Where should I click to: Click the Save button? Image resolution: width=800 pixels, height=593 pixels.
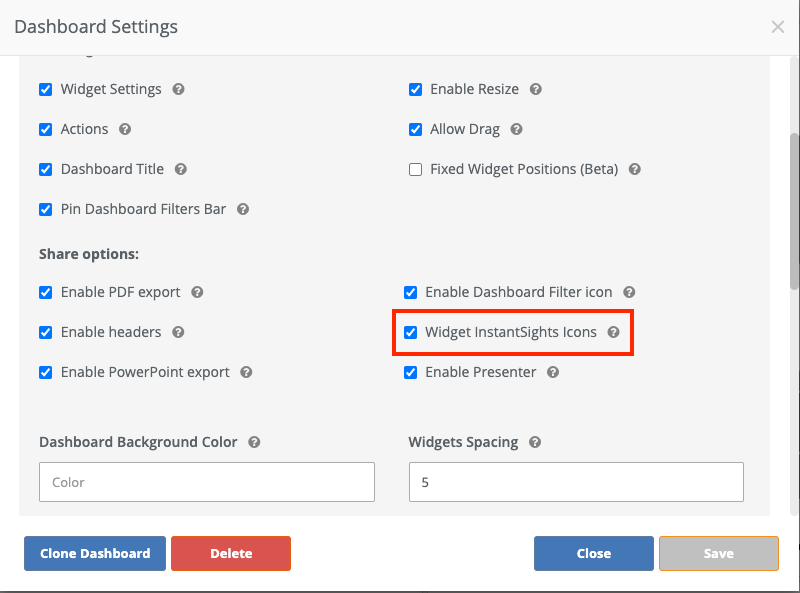click(x=718, y=553)
